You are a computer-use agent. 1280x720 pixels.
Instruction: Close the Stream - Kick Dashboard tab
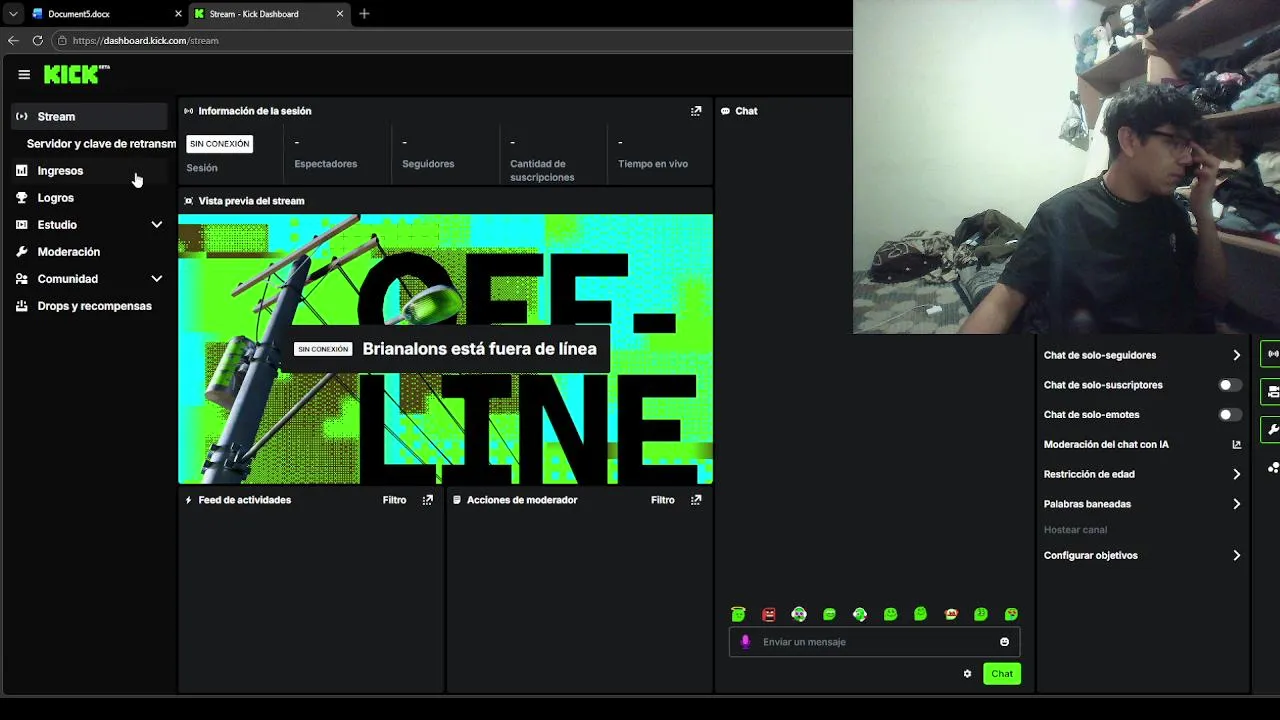click(340, 14)
